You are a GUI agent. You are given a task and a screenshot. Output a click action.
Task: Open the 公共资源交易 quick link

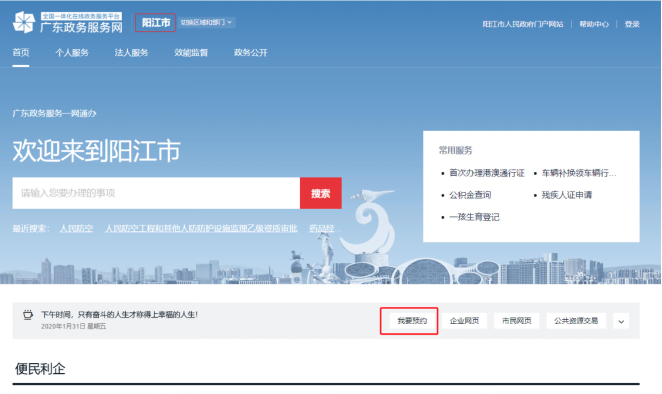click(576, 321)
